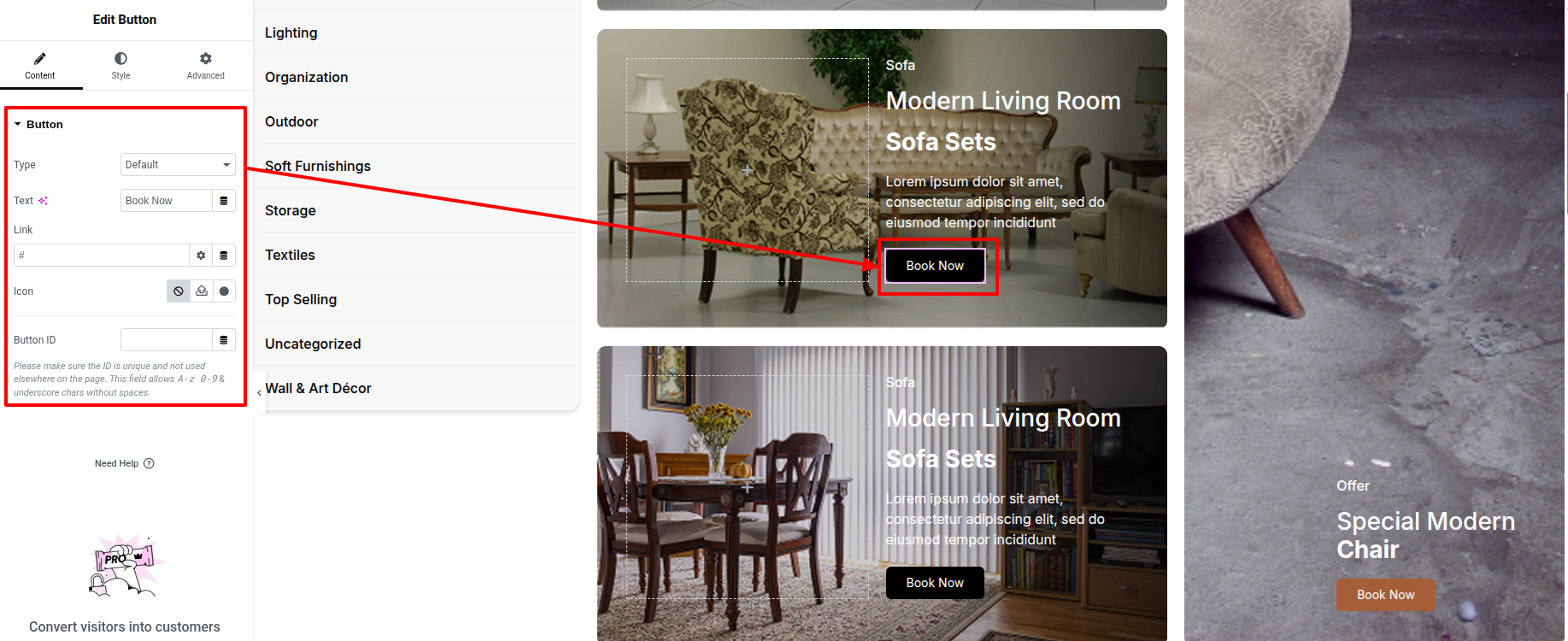The image size is (1568, 641).
Task: Open the Advanced settings tab
Action: click(x=206, y=66)
